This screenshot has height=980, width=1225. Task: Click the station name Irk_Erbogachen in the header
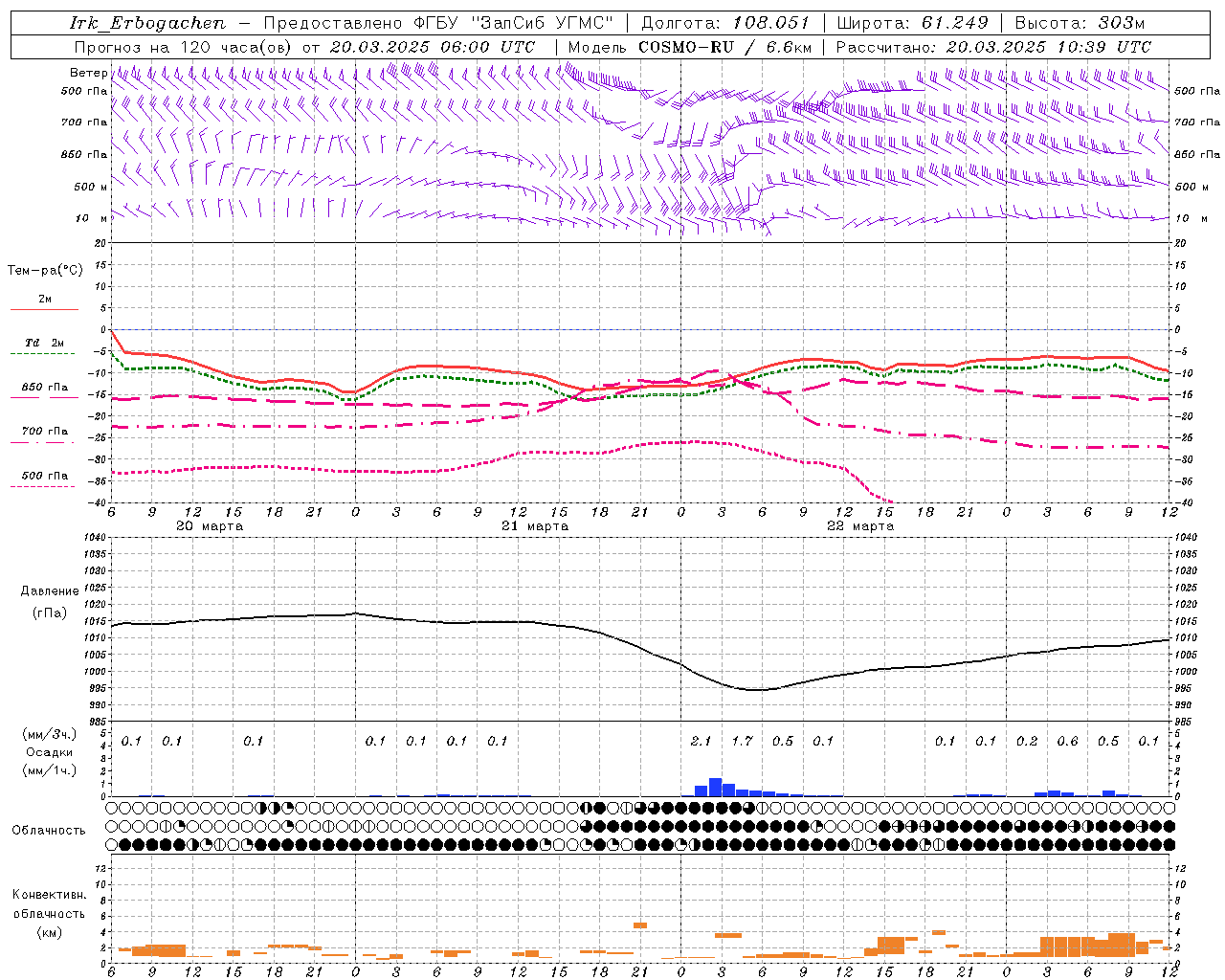click(148, 23)
